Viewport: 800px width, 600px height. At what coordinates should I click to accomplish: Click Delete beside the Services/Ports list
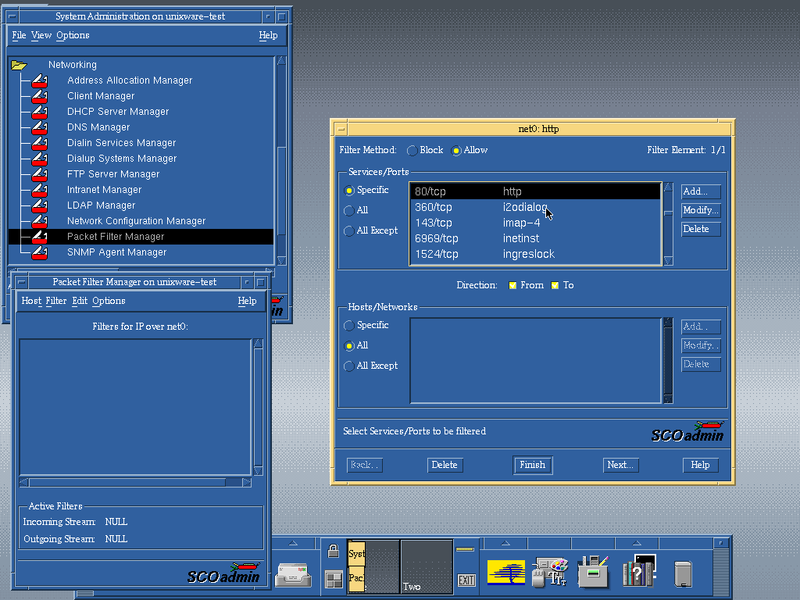click(x=701, y=229)
